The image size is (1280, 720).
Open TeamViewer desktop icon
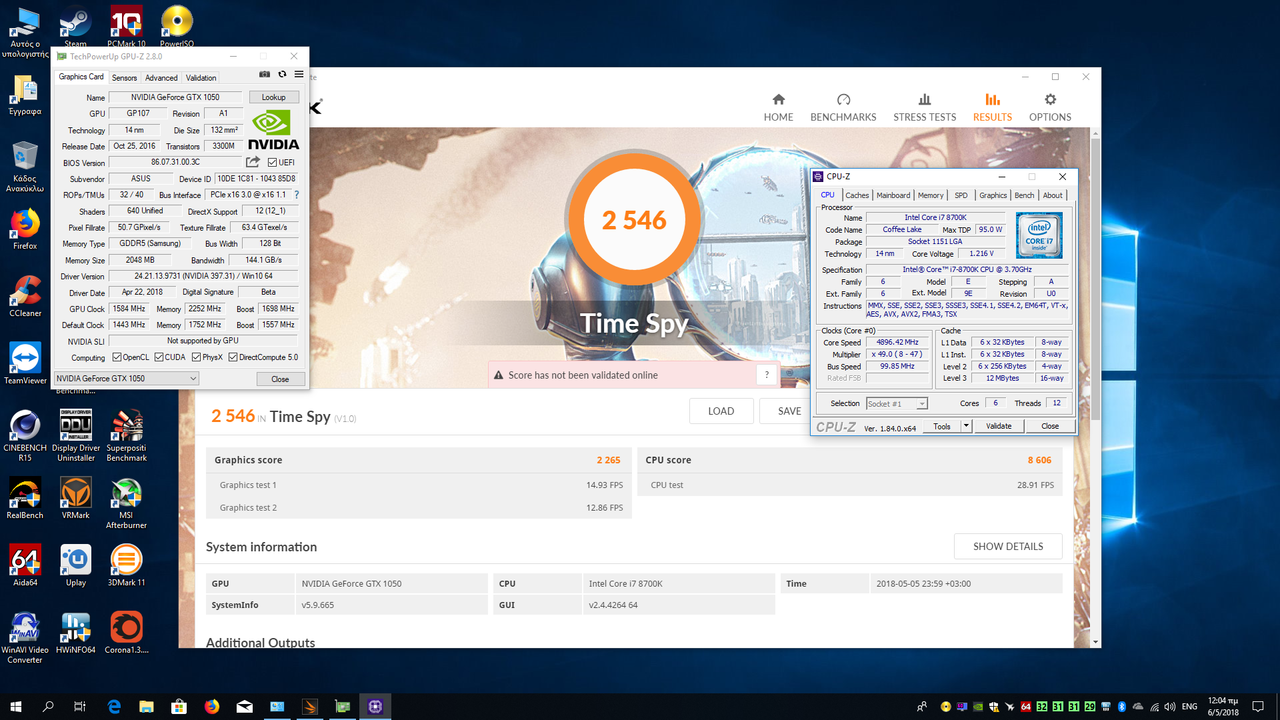[x=25, y=363]
